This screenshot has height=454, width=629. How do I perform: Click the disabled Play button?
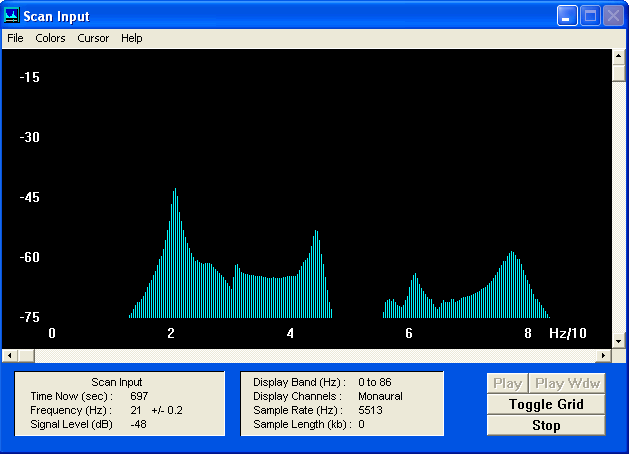507,383
